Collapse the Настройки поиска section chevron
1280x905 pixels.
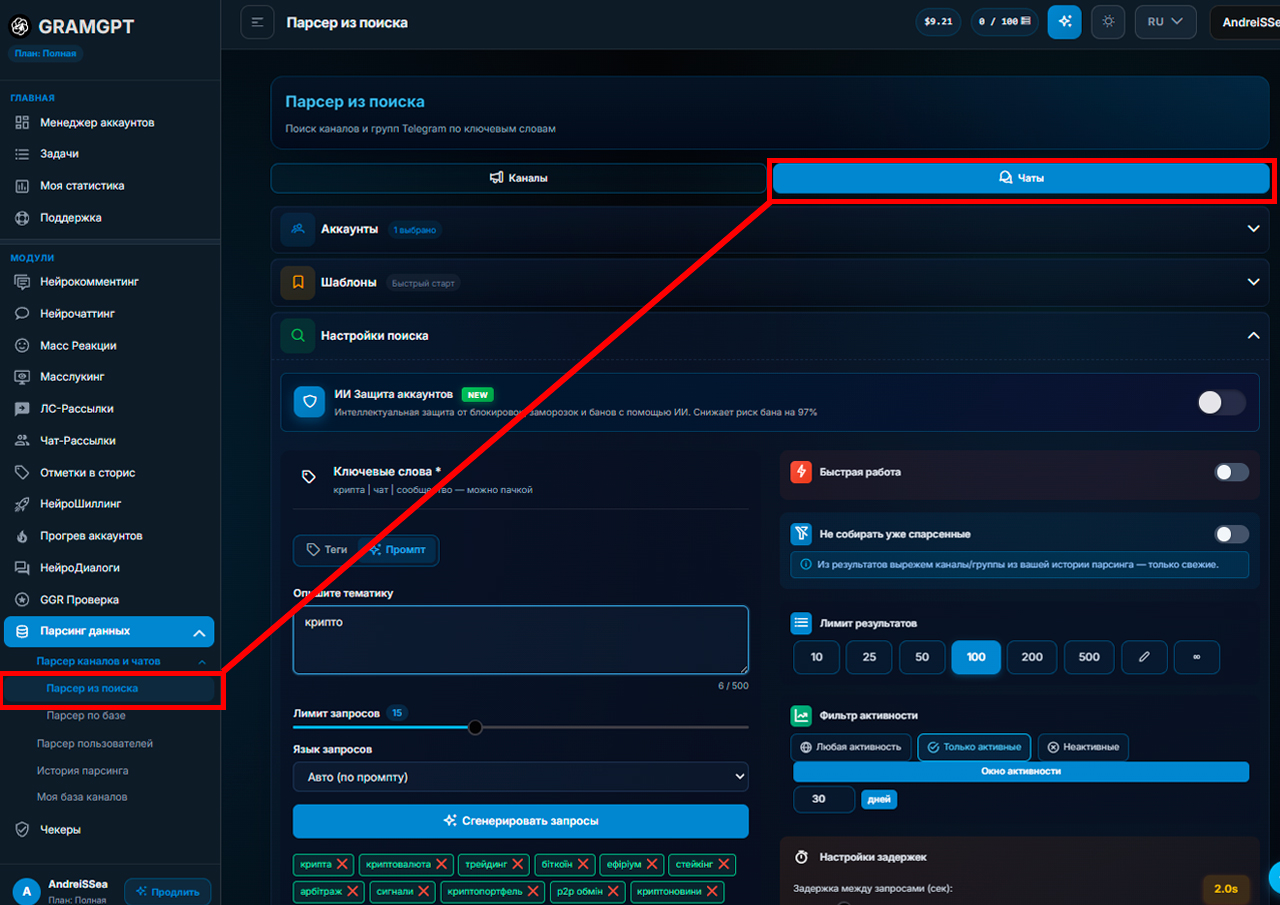[1254, 336]
